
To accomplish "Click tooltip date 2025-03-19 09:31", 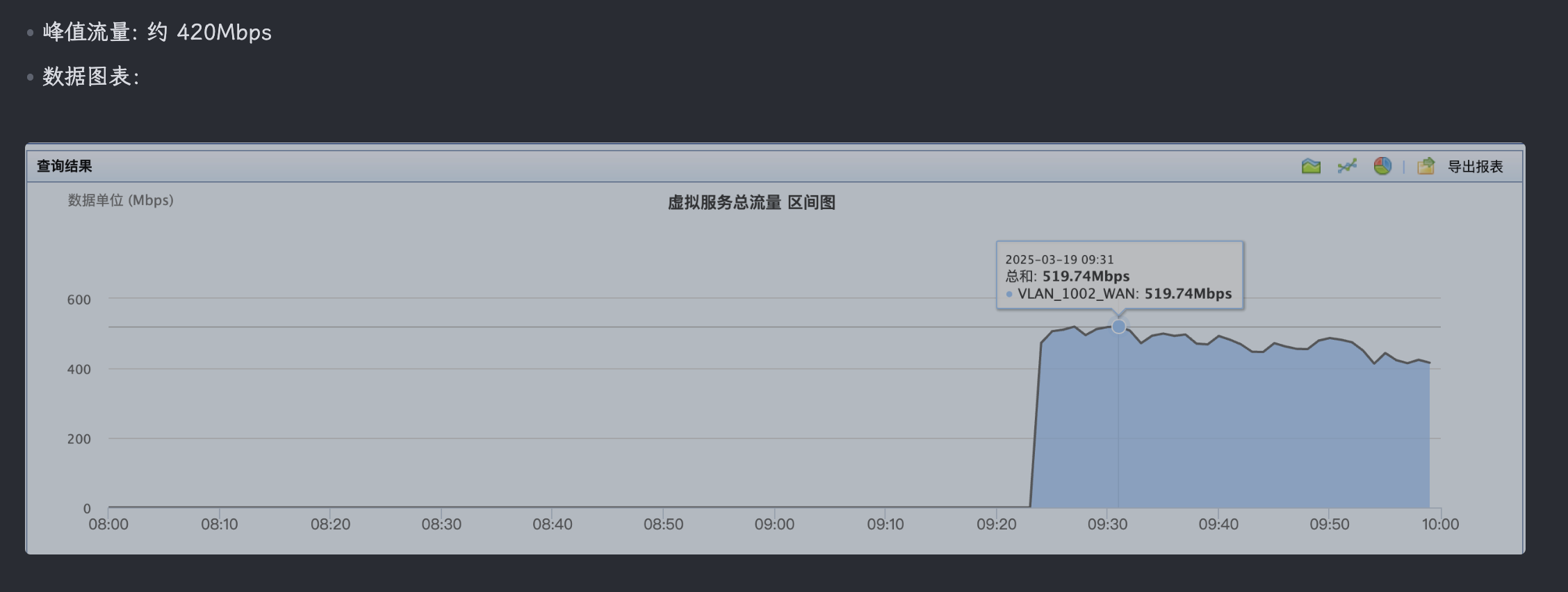I will point(1059,259).
